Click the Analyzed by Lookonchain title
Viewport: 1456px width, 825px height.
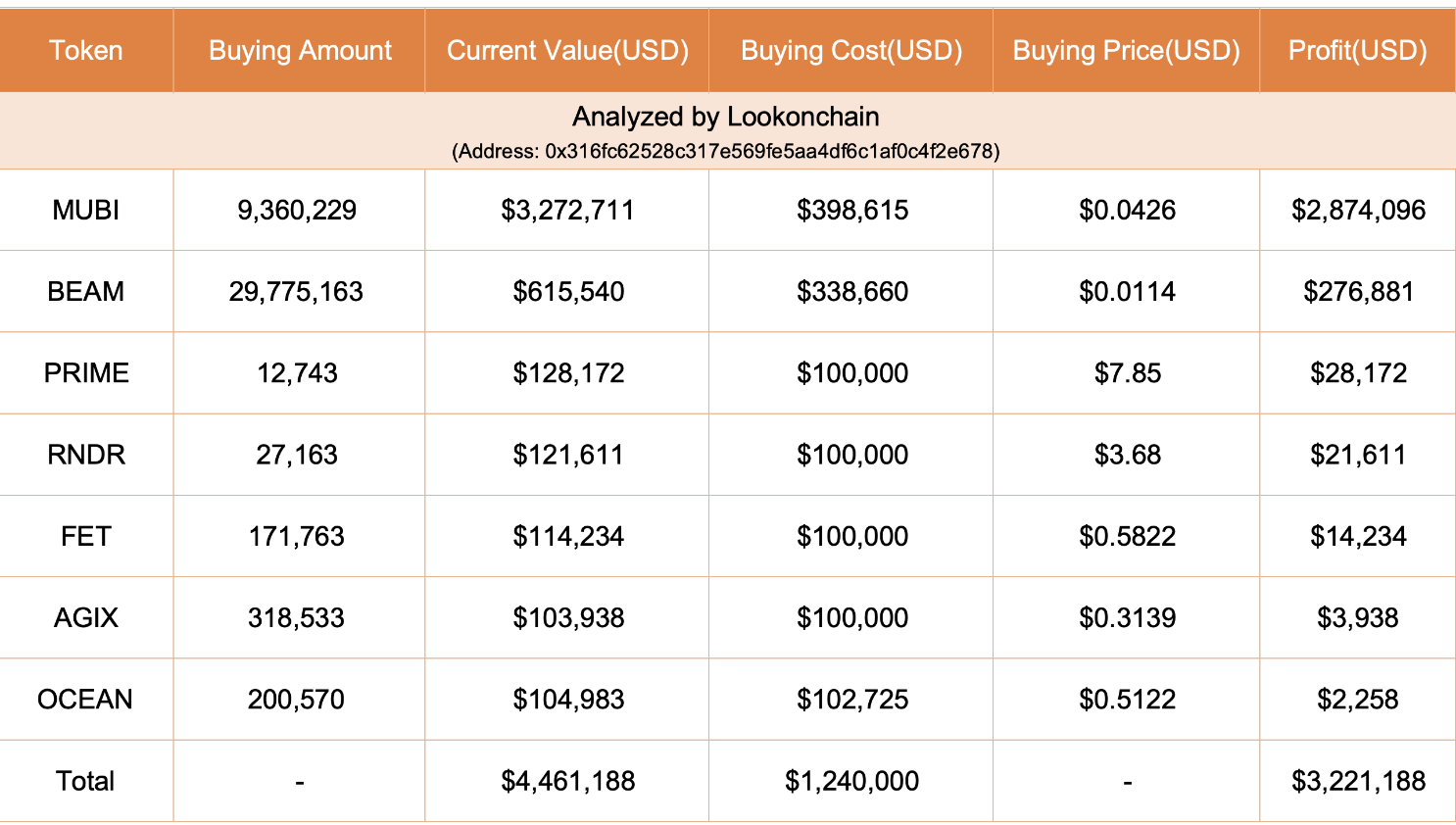(726, 117)
